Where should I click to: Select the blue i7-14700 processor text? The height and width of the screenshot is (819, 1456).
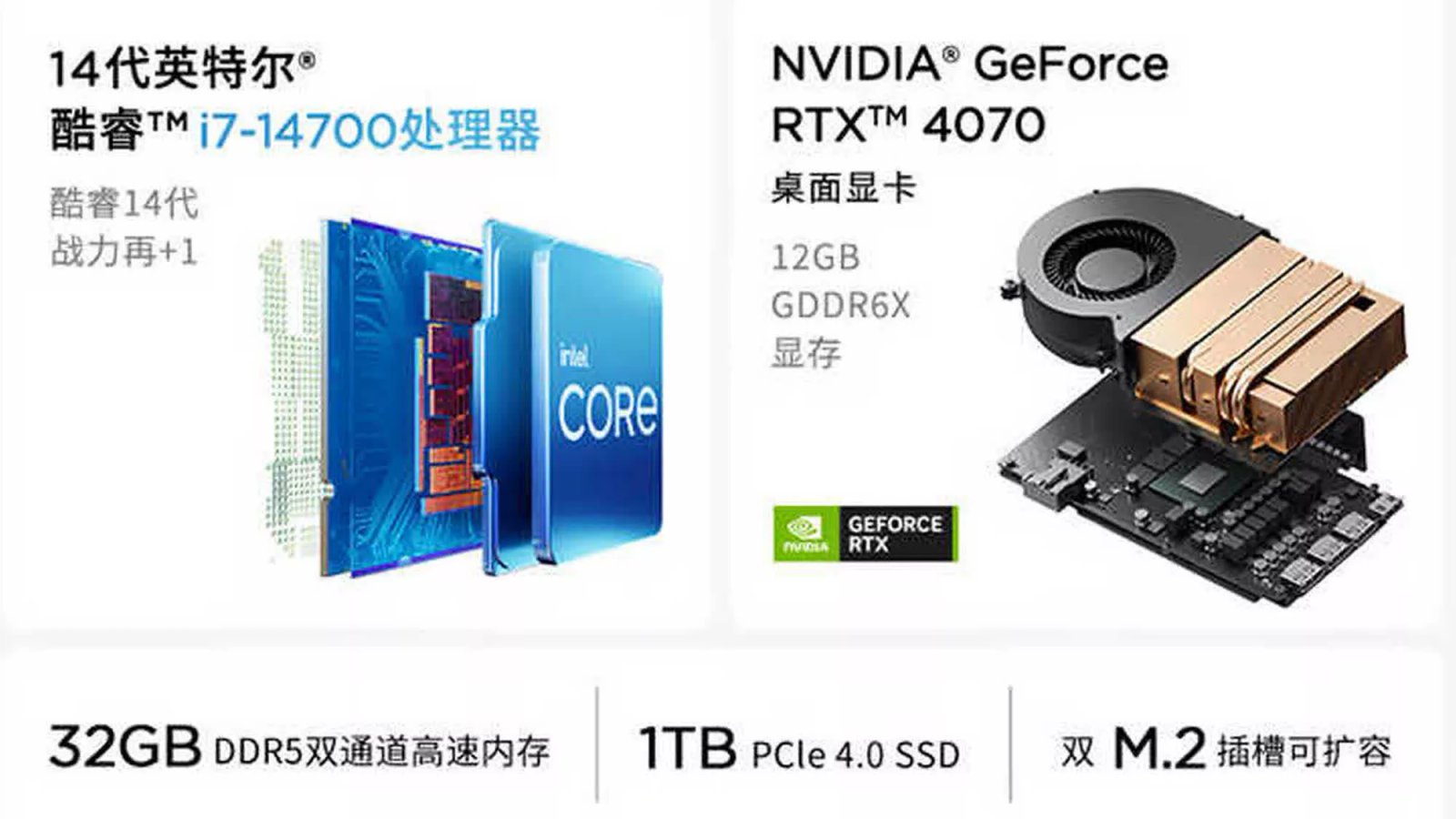tap(369, 130)
